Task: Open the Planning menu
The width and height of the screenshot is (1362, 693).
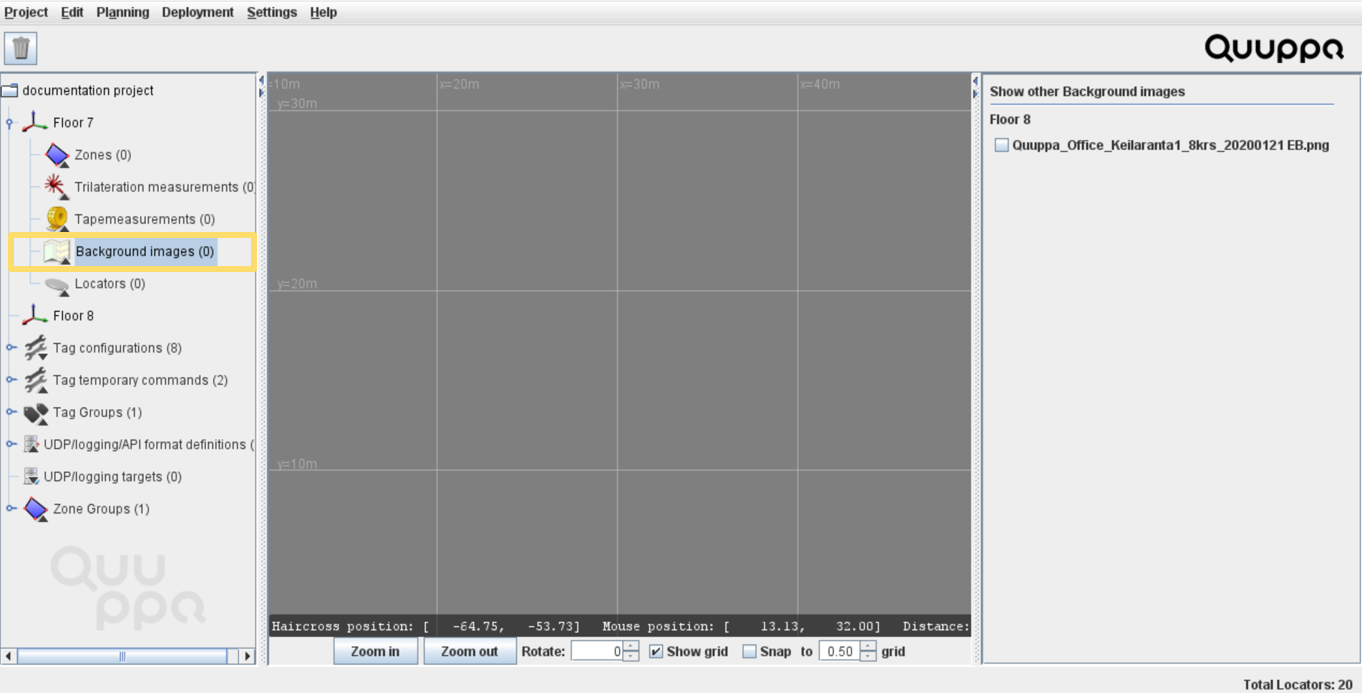Action: 123,12
